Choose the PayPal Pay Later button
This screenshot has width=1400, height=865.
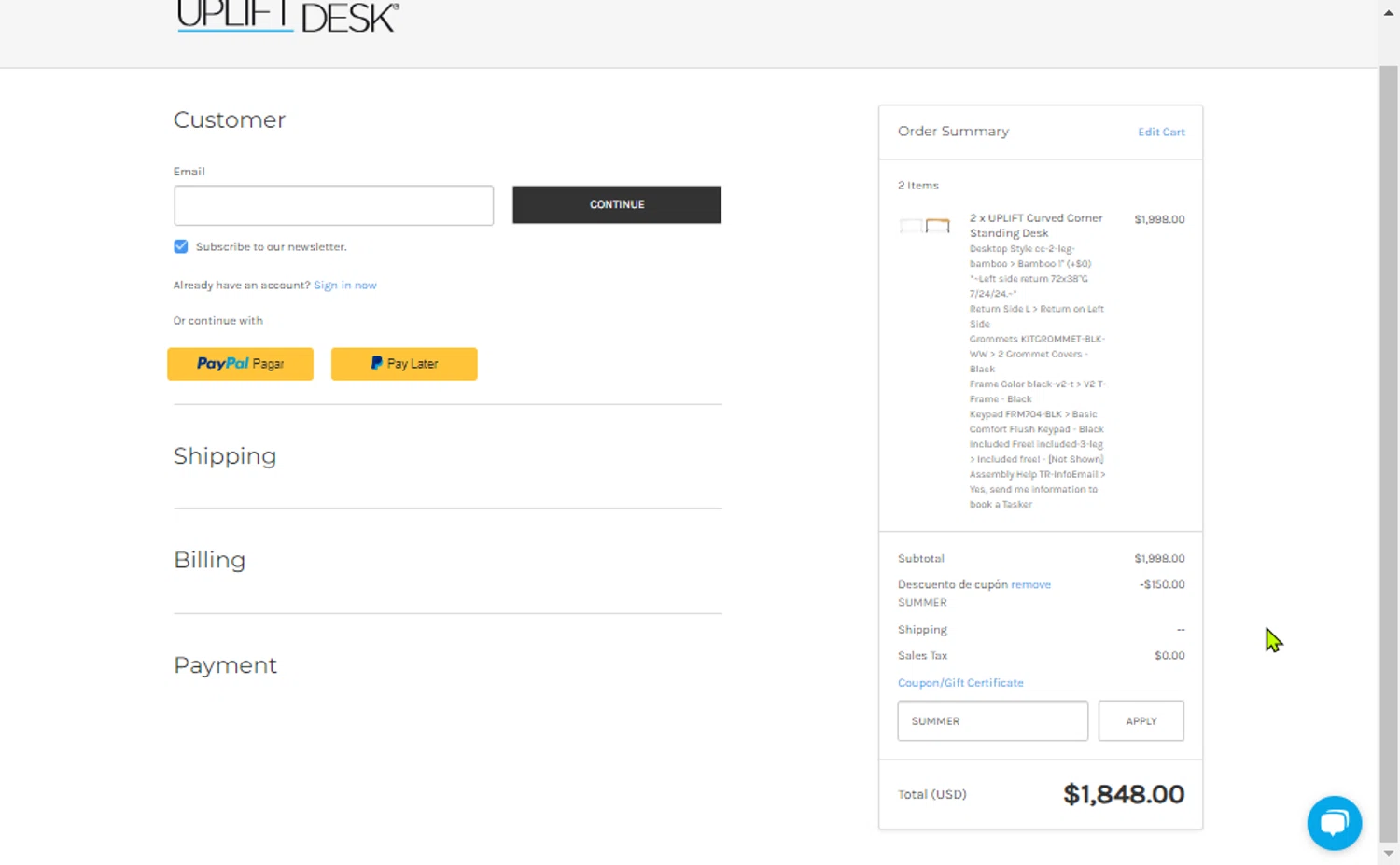point(404,364)
